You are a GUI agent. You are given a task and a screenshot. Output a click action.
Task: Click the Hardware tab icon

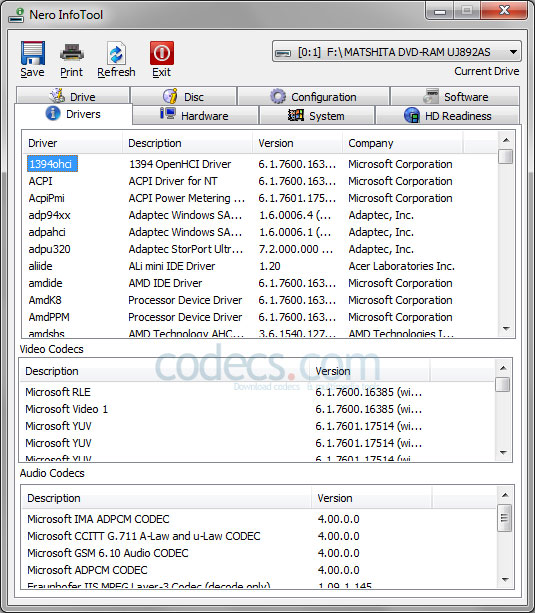[168, 114]
